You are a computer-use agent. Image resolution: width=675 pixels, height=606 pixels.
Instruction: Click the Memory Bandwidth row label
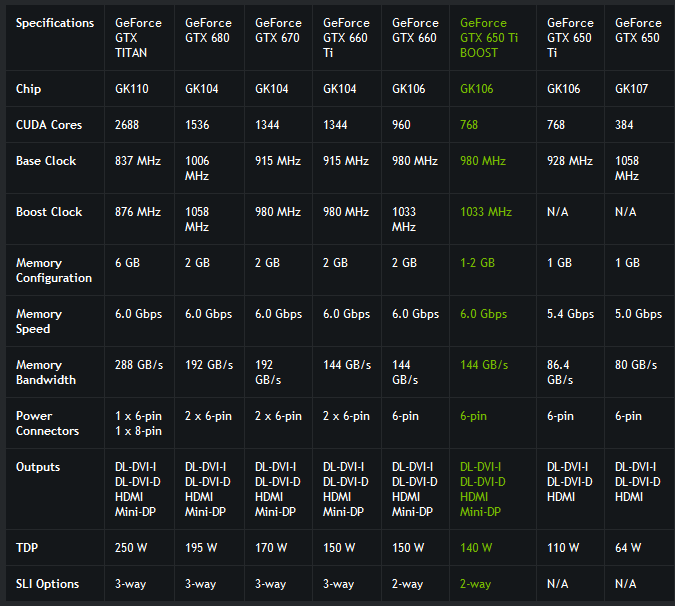[46, 372]
